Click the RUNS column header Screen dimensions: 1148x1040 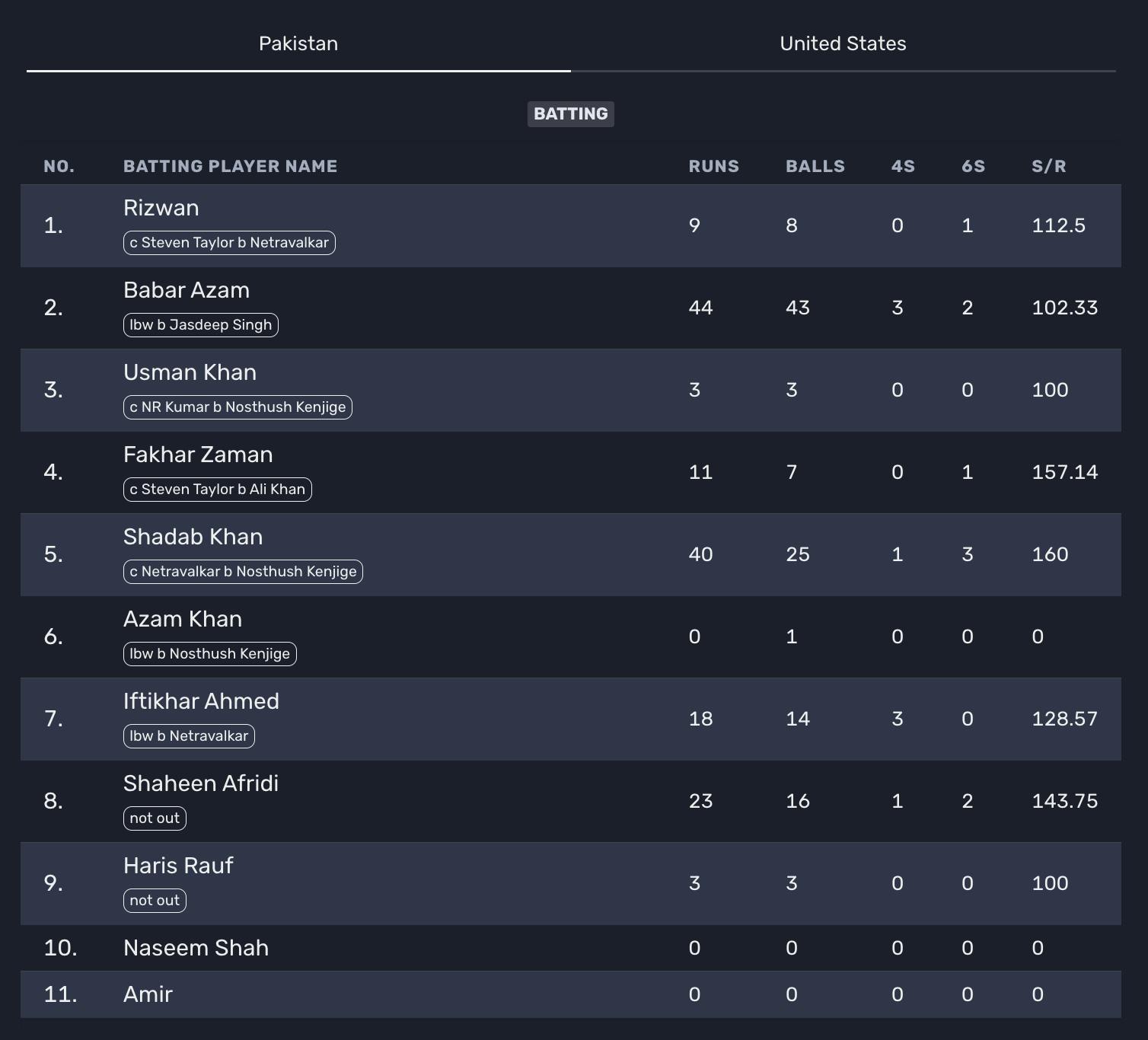(x=713, y=166)
